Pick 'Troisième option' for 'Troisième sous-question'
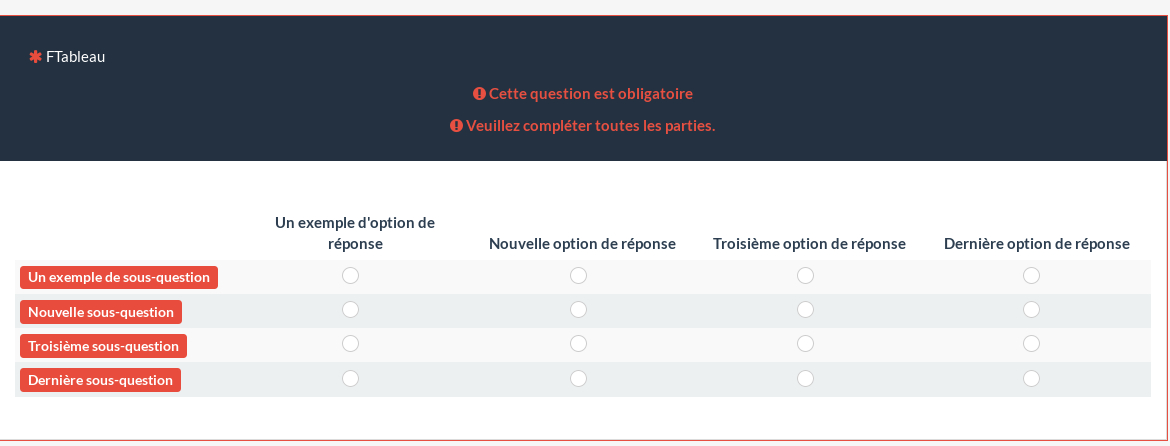The width and height of the screenshot is (1170, 446). (x=805, y=344)
